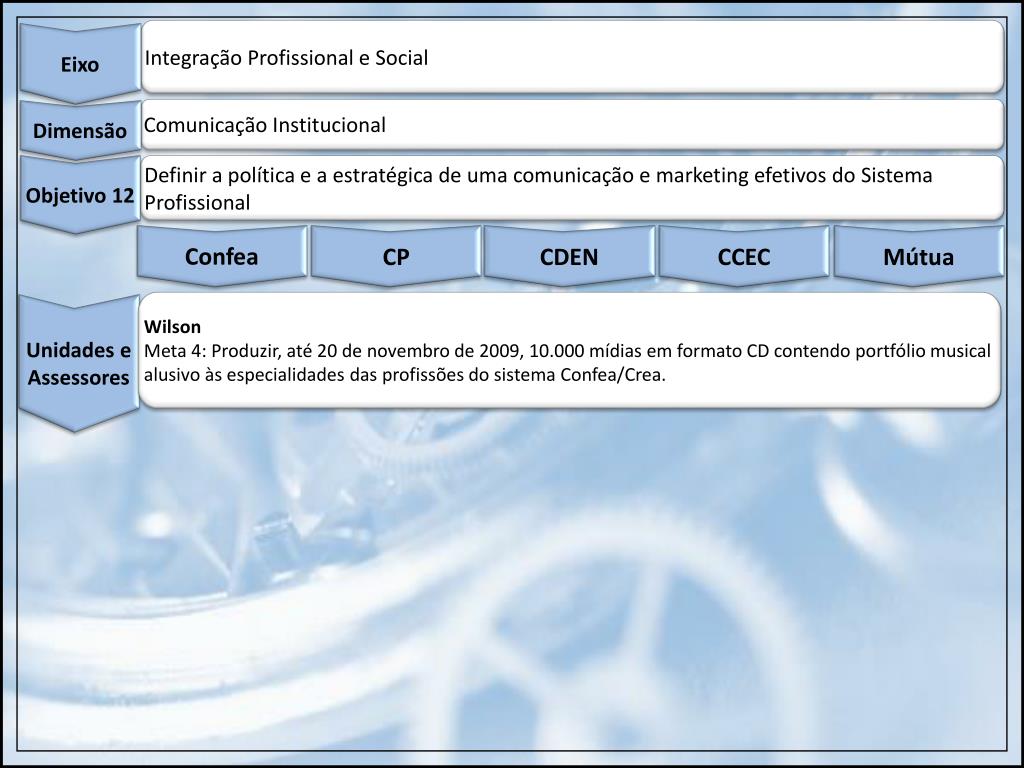The image size is (1024, 768).
Task: Select the CDEN block
Action: pos(569,256)
